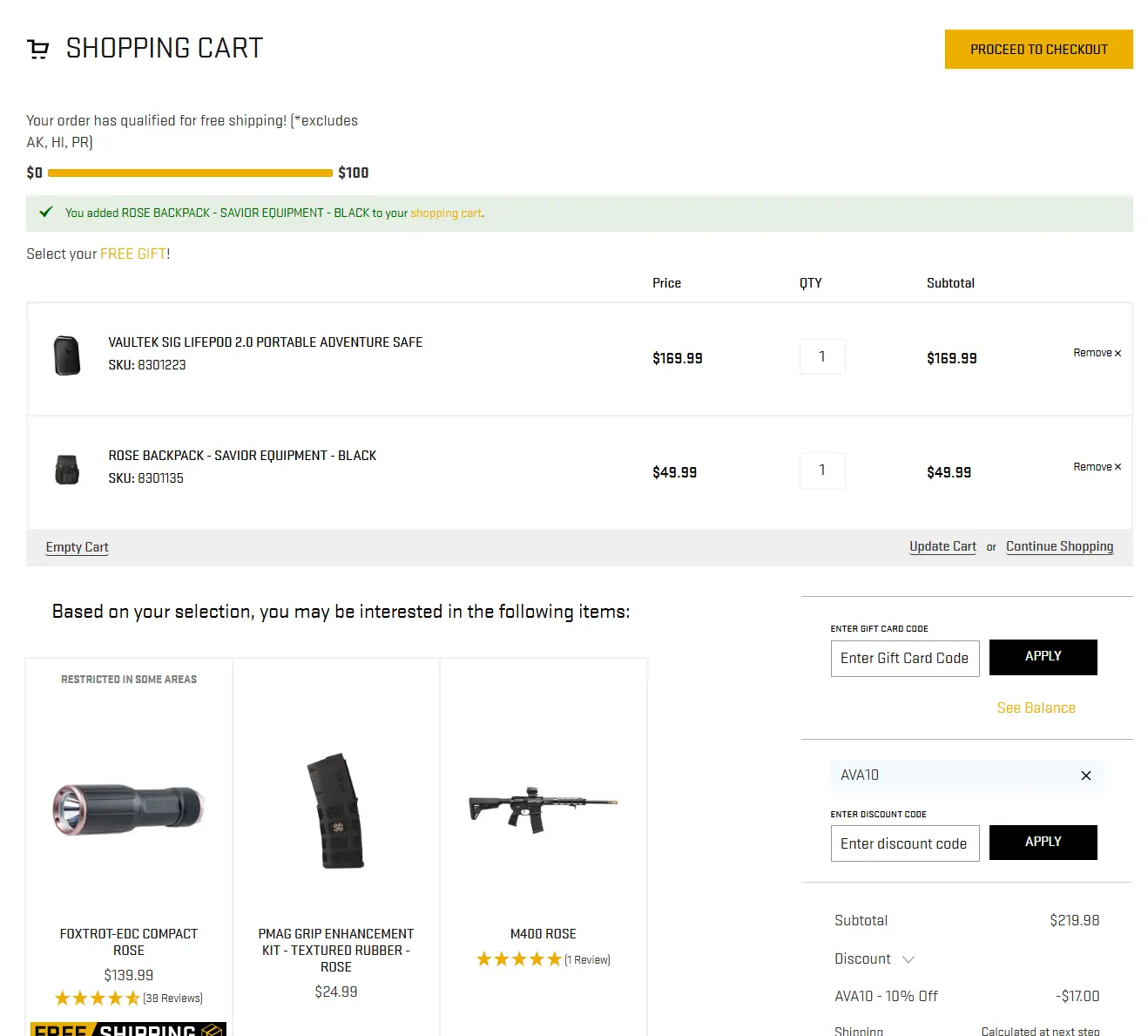Apply the gift card code
Viewport: 1148px width, 1036px height.
(1043, 657)
